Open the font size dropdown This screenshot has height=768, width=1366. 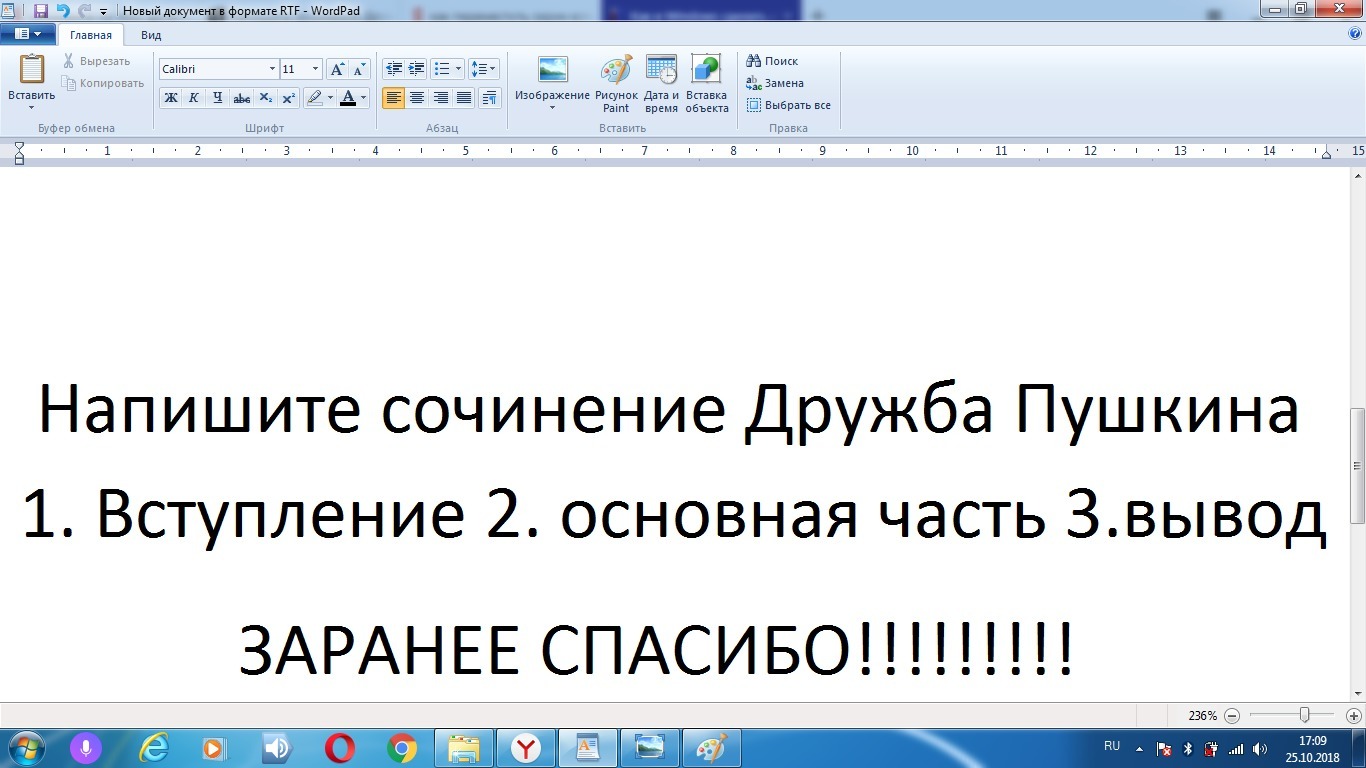click(313, 69)
